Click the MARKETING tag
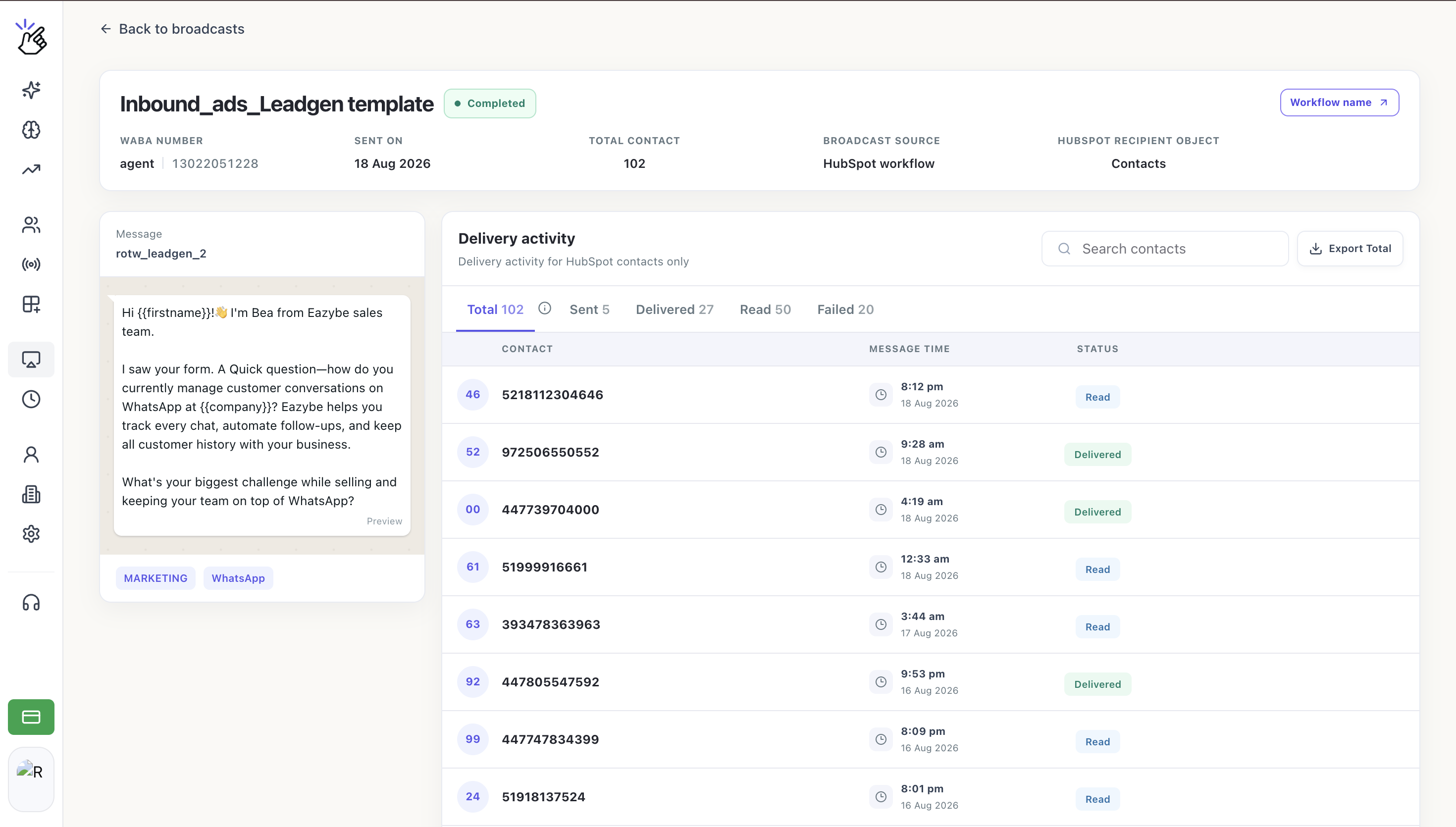The image size is (1456, 827). [156, 578]
